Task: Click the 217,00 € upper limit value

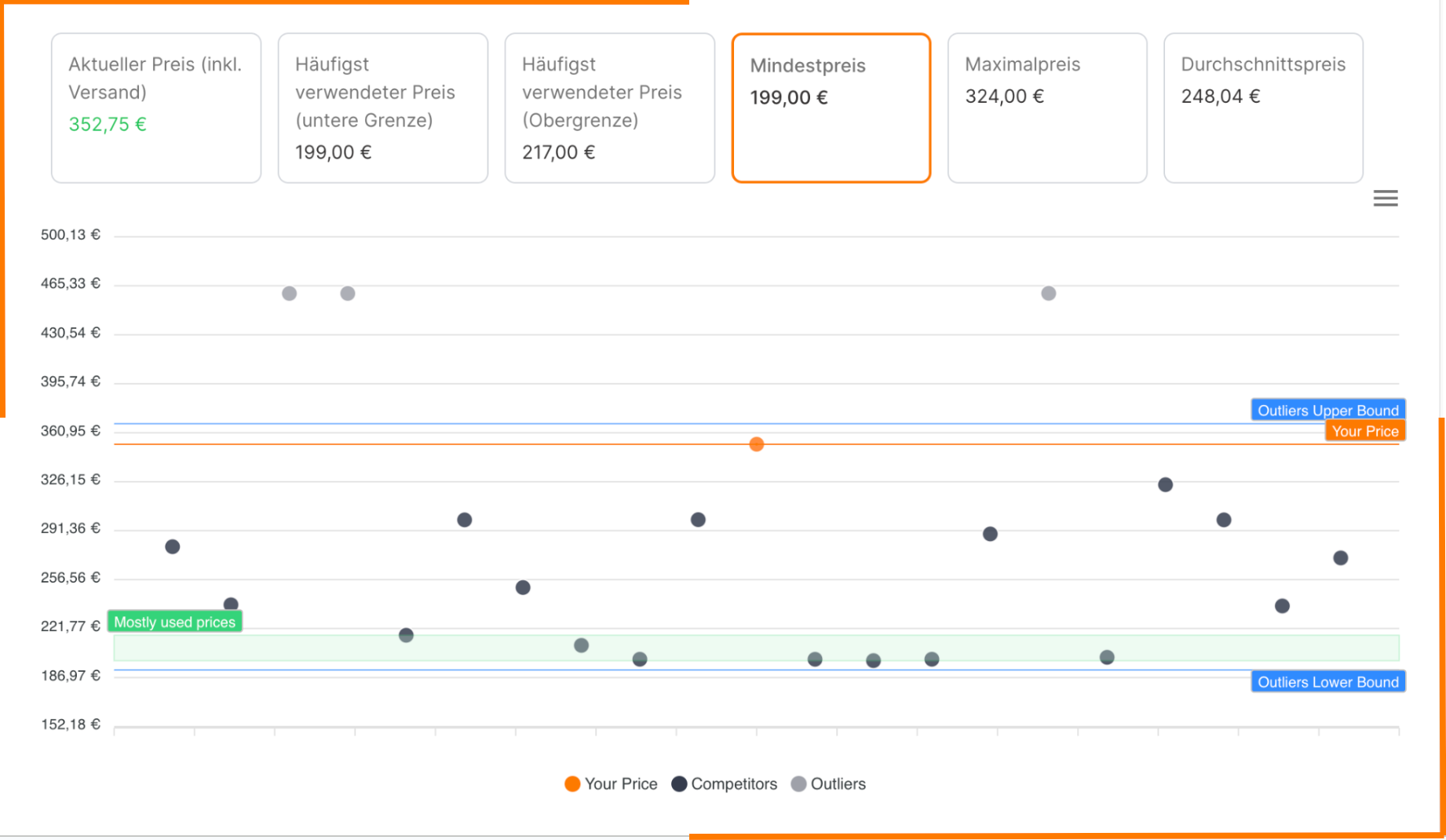Action: pos(558,152)
